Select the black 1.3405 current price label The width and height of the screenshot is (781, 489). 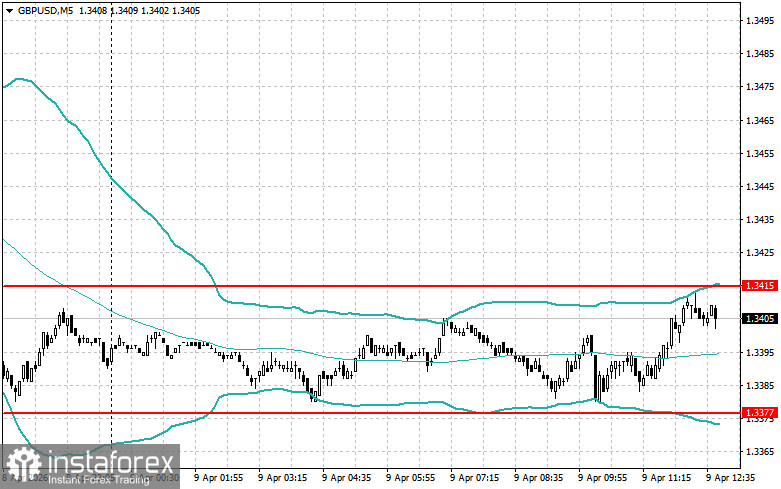click(760, 318)
